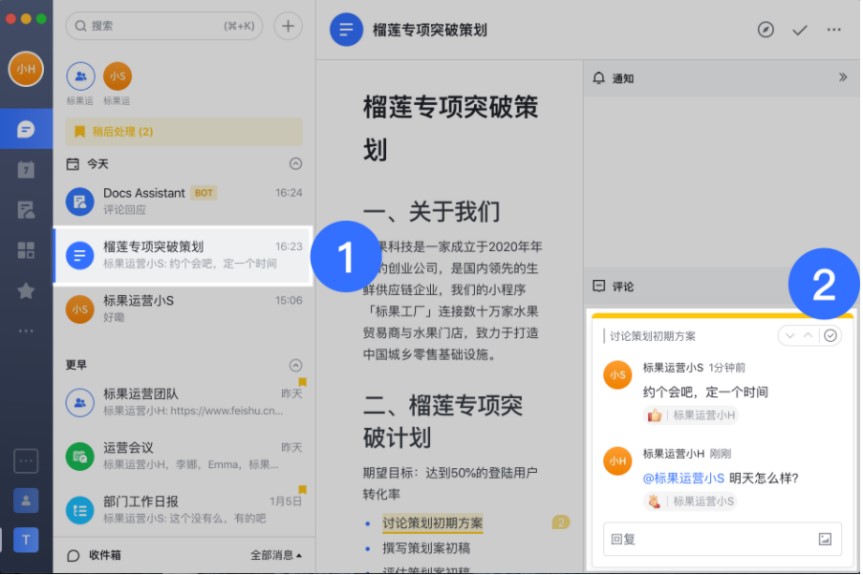Resolve the comment with the circled check
Screen dimensions: 863x575
[831, 336]
